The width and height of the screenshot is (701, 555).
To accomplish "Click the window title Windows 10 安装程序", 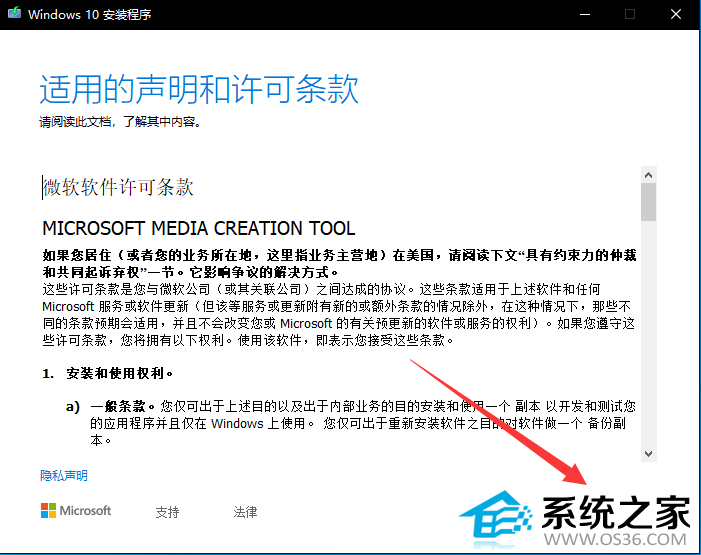I will point(89,15).
